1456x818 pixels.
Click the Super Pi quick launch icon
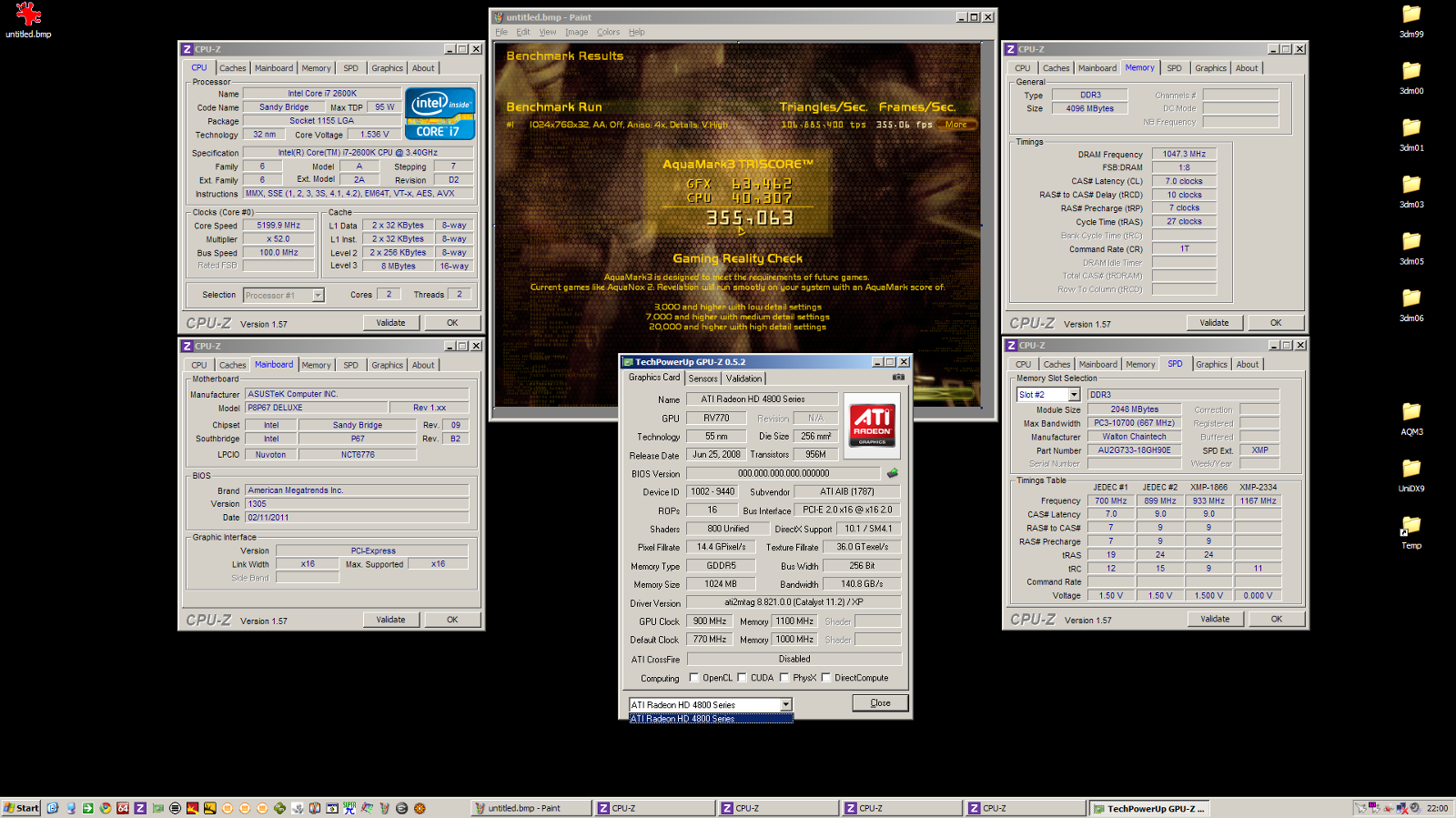349,808
